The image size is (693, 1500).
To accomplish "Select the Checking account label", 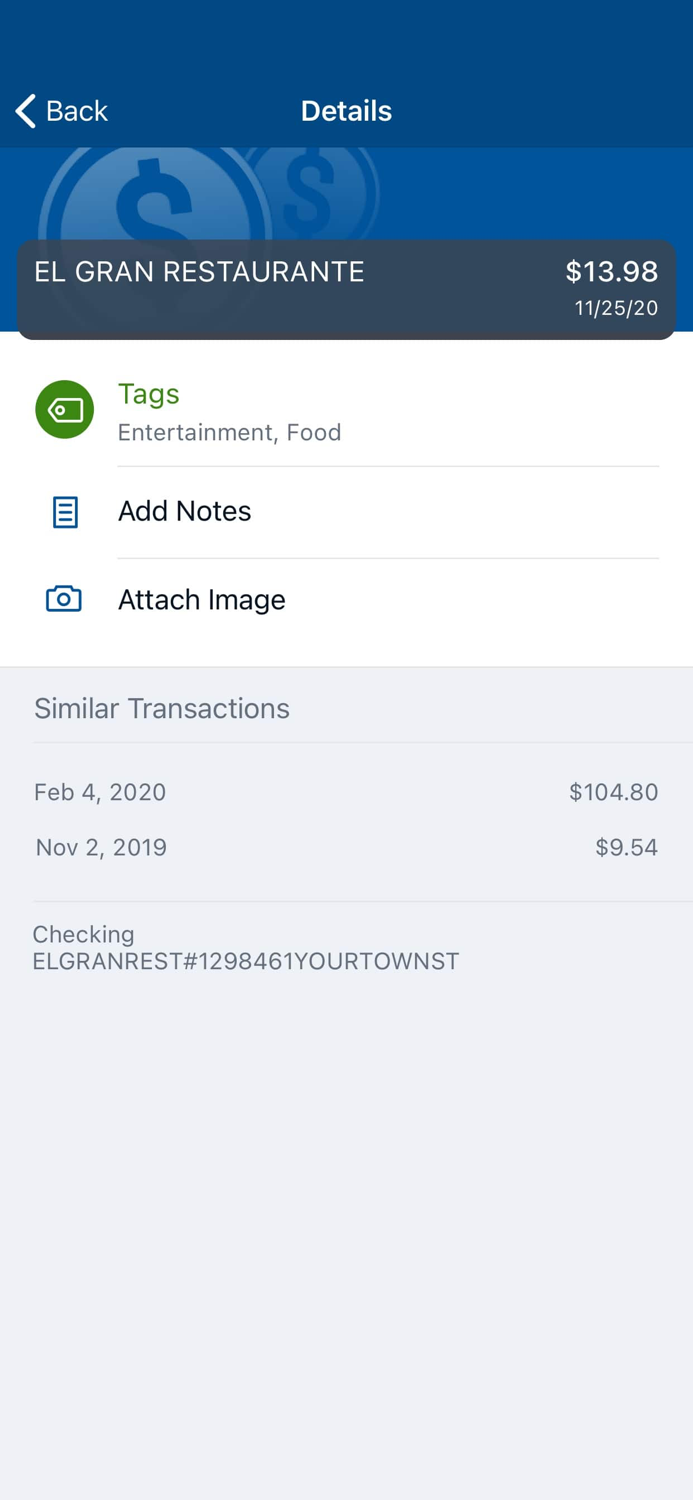I will click(83, 934).
